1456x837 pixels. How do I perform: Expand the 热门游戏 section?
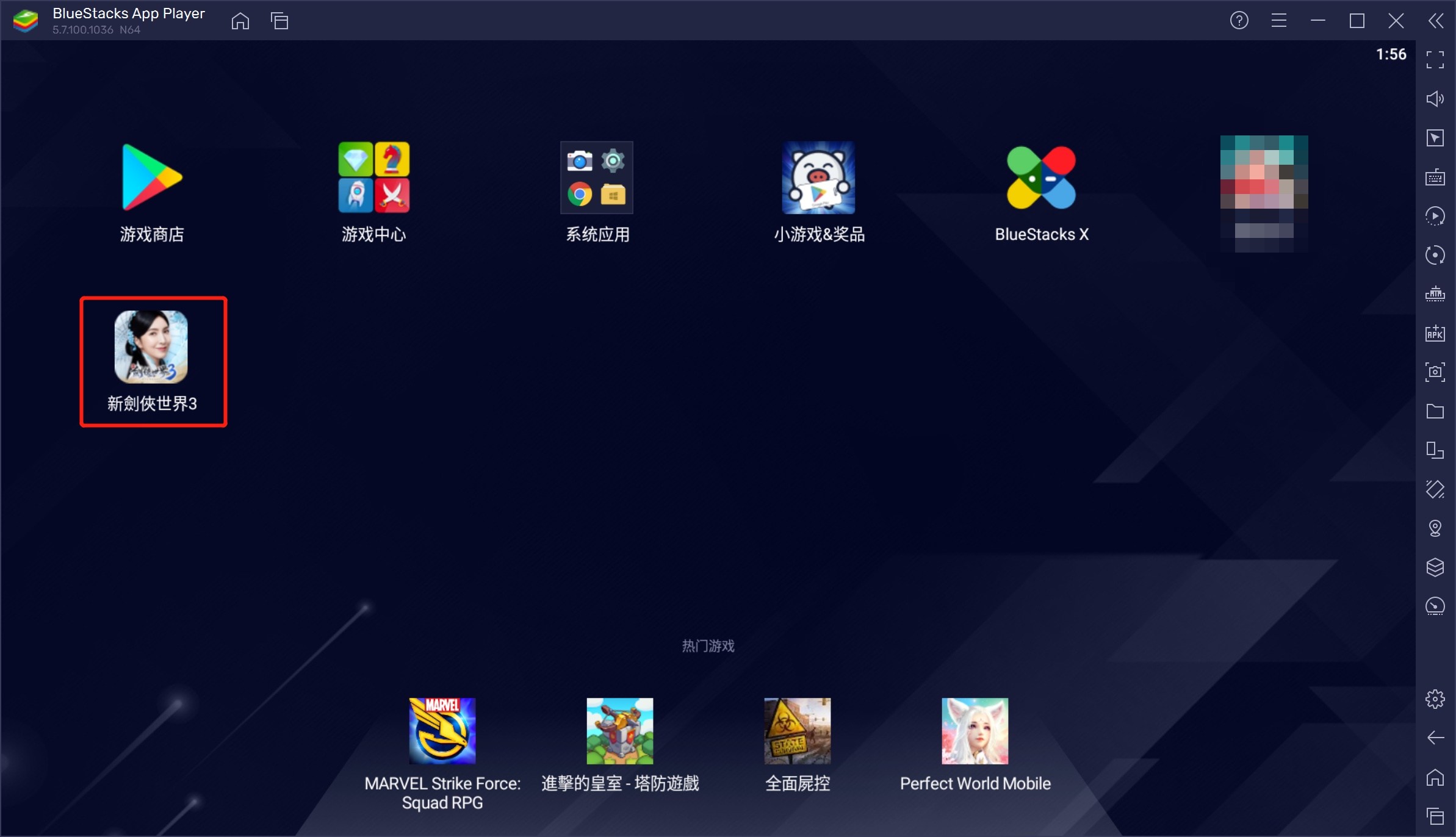pos(707,644)
